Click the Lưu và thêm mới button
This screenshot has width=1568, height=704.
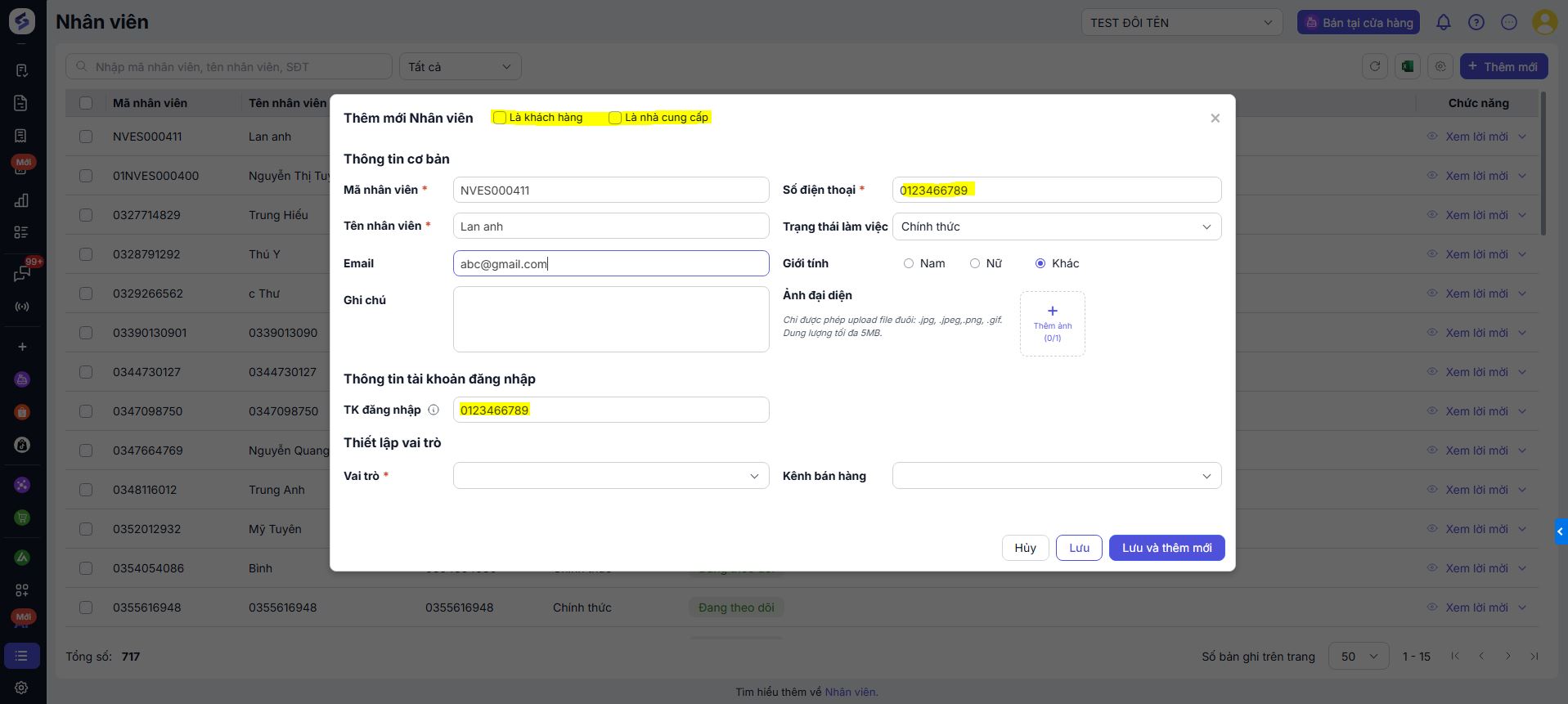point(1166,548)
